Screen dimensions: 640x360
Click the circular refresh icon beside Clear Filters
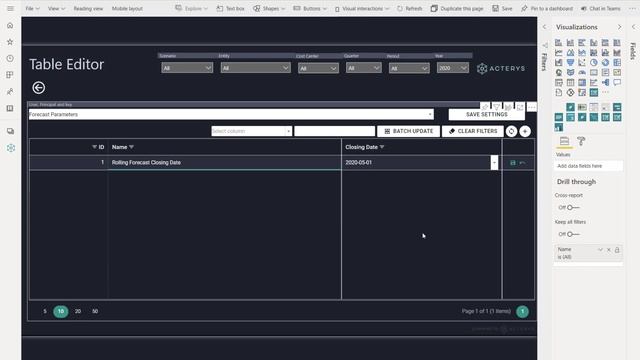point(511,131)
